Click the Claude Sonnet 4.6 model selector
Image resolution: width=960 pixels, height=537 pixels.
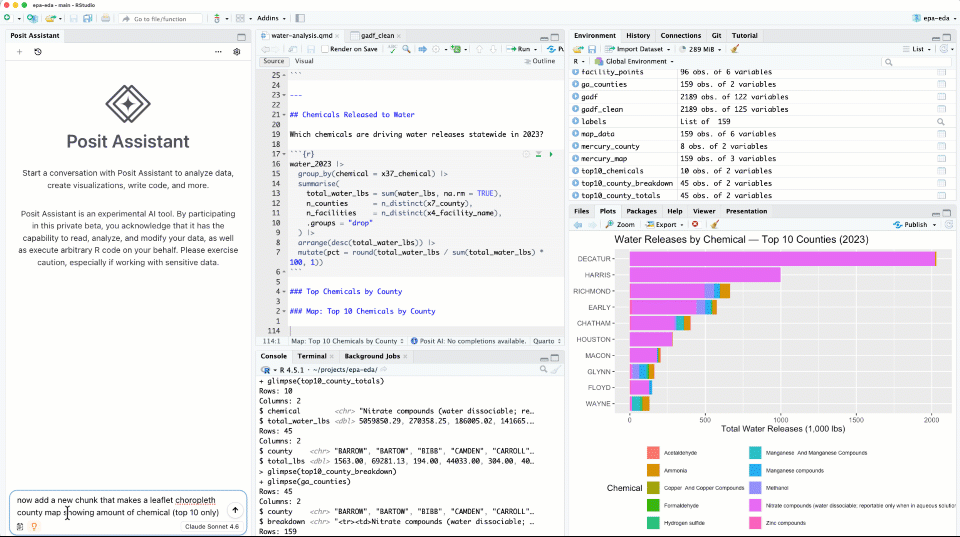[x=212, y=527]
